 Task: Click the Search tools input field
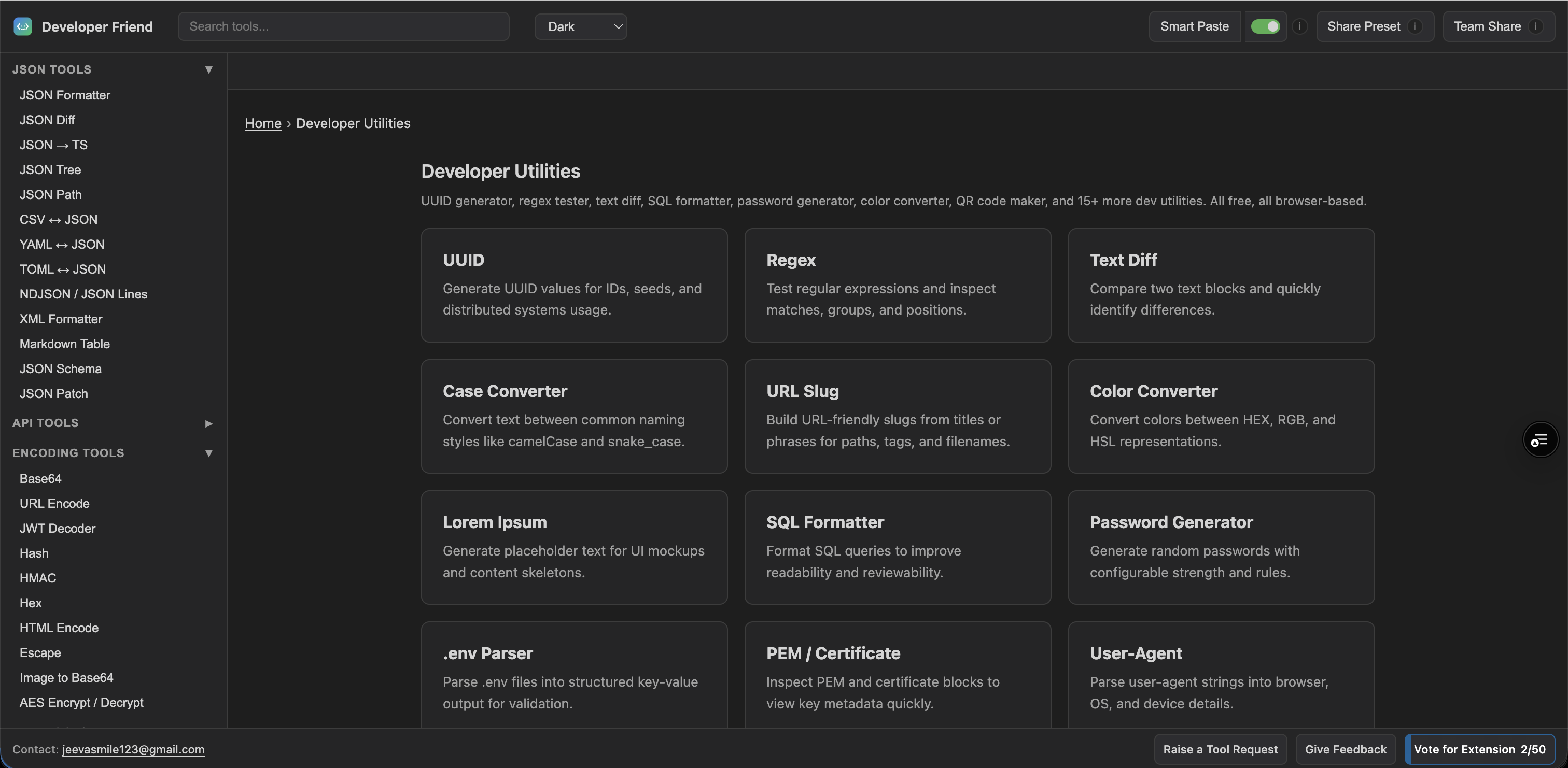click(x=343, y=26)
